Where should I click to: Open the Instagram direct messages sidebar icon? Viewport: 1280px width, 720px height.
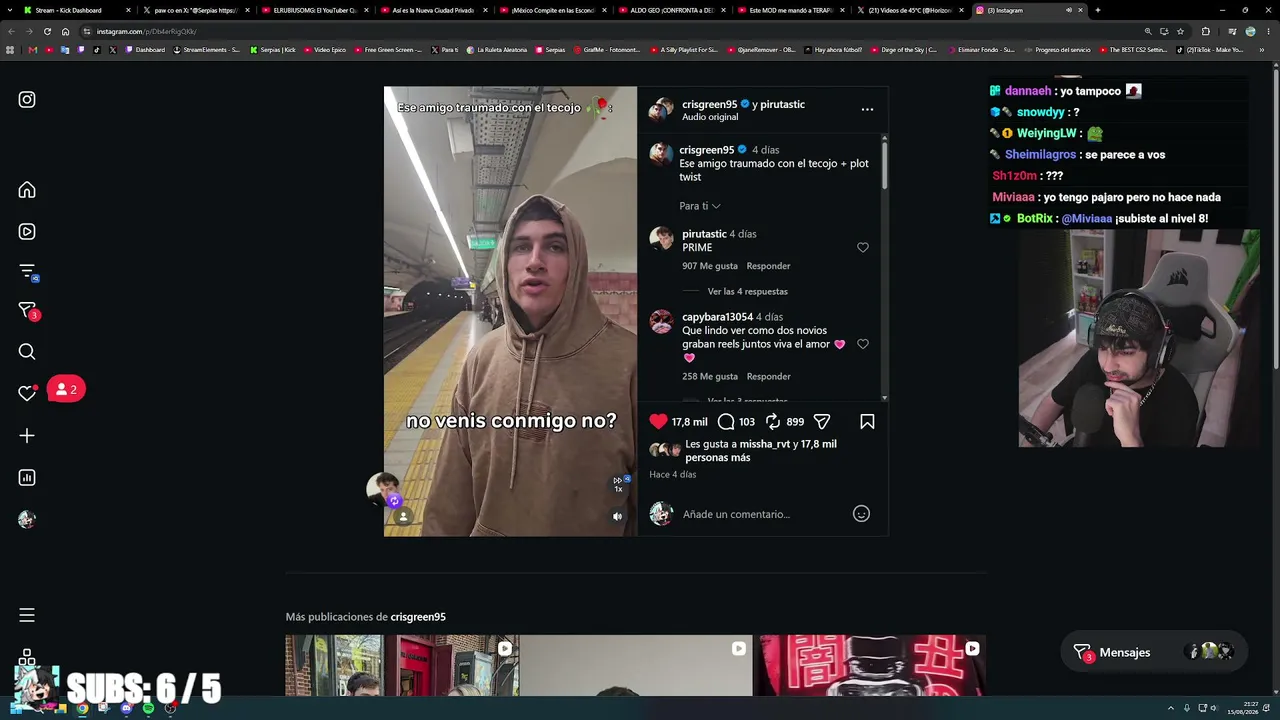point(27,311)
